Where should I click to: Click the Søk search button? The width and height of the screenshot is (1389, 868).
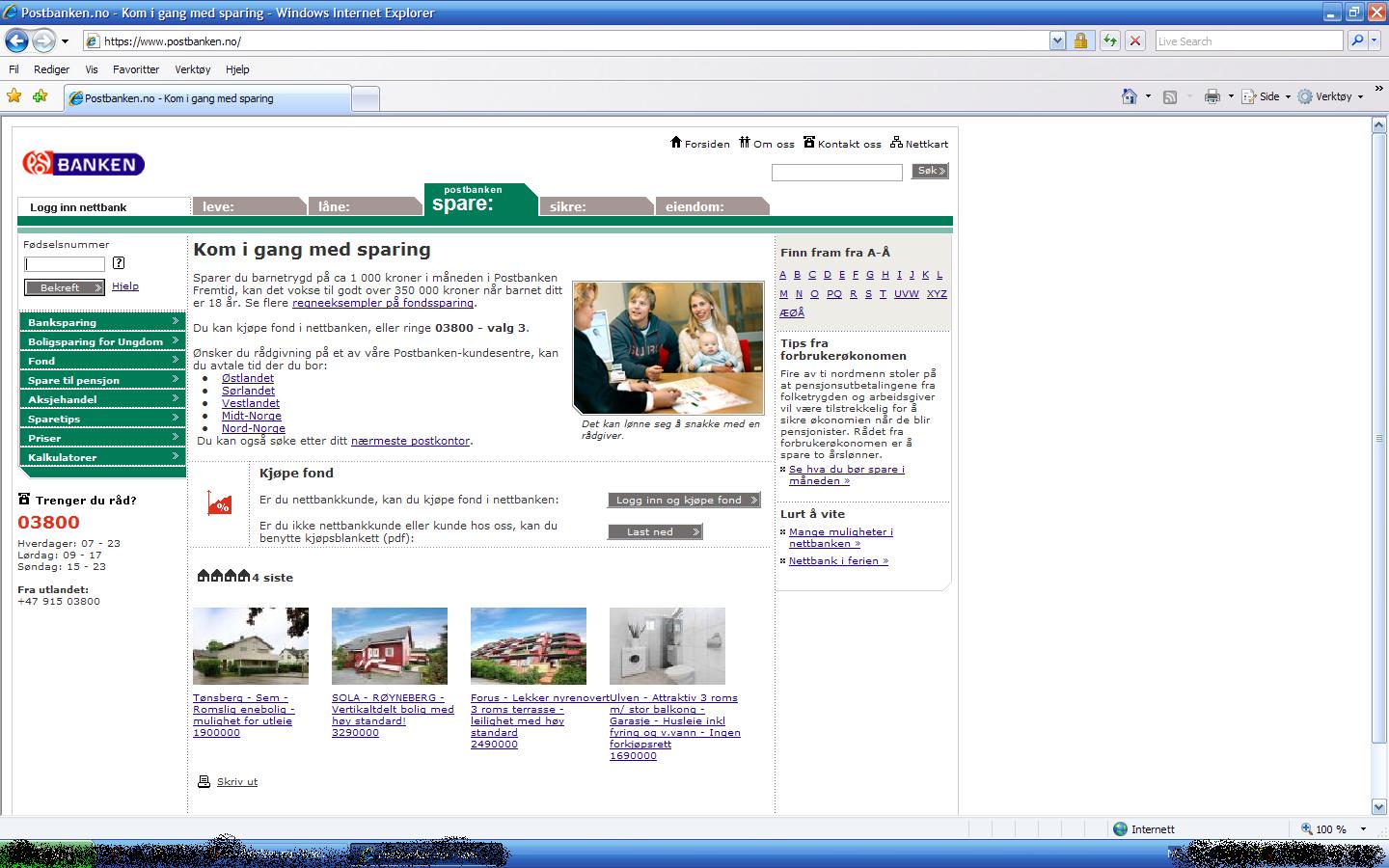931,171
